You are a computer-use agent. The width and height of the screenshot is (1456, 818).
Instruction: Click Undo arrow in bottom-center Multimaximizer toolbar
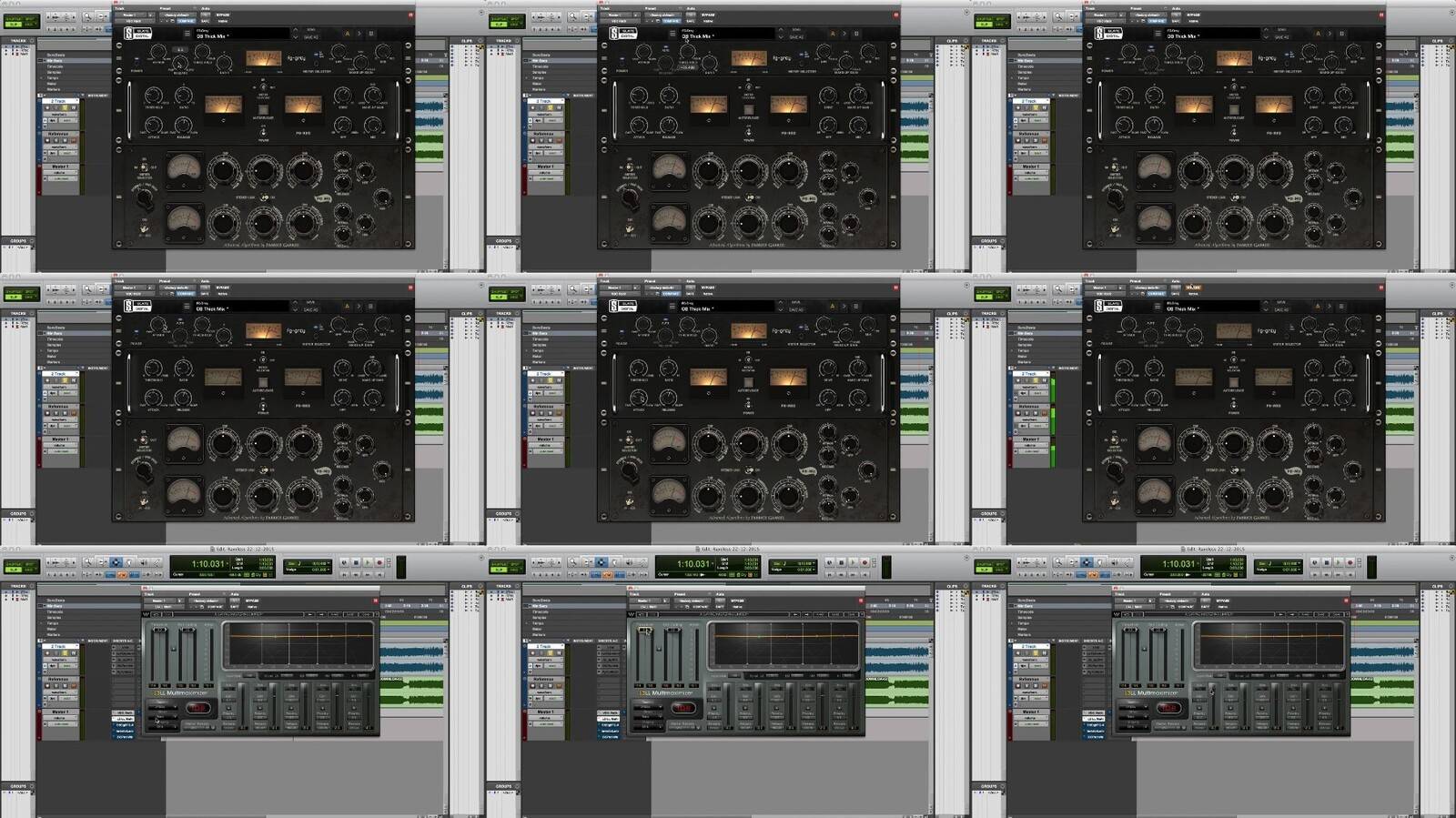click(x=641, y=614)
